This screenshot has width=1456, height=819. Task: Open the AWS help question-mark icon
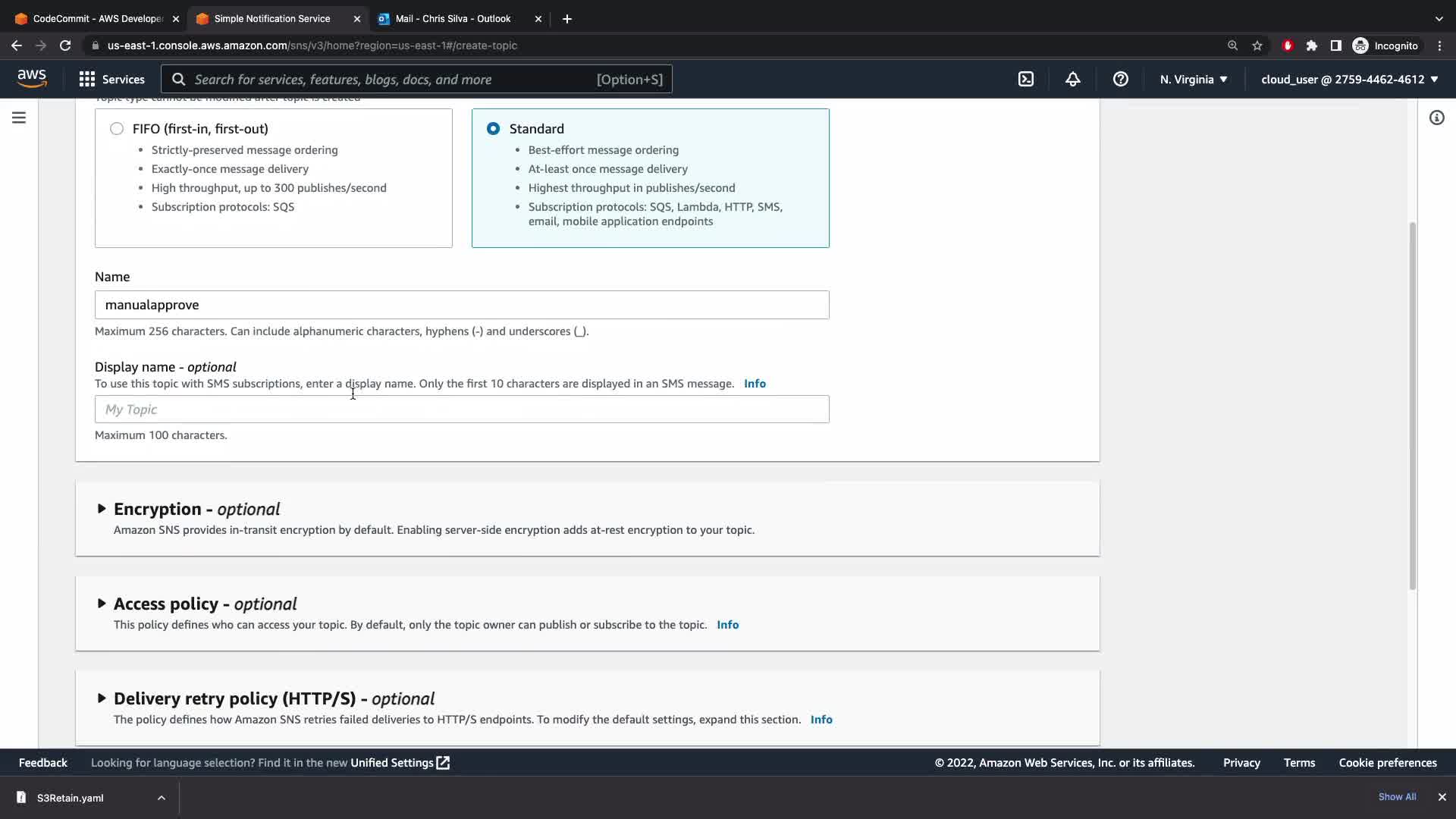(x=1120, y=79)
